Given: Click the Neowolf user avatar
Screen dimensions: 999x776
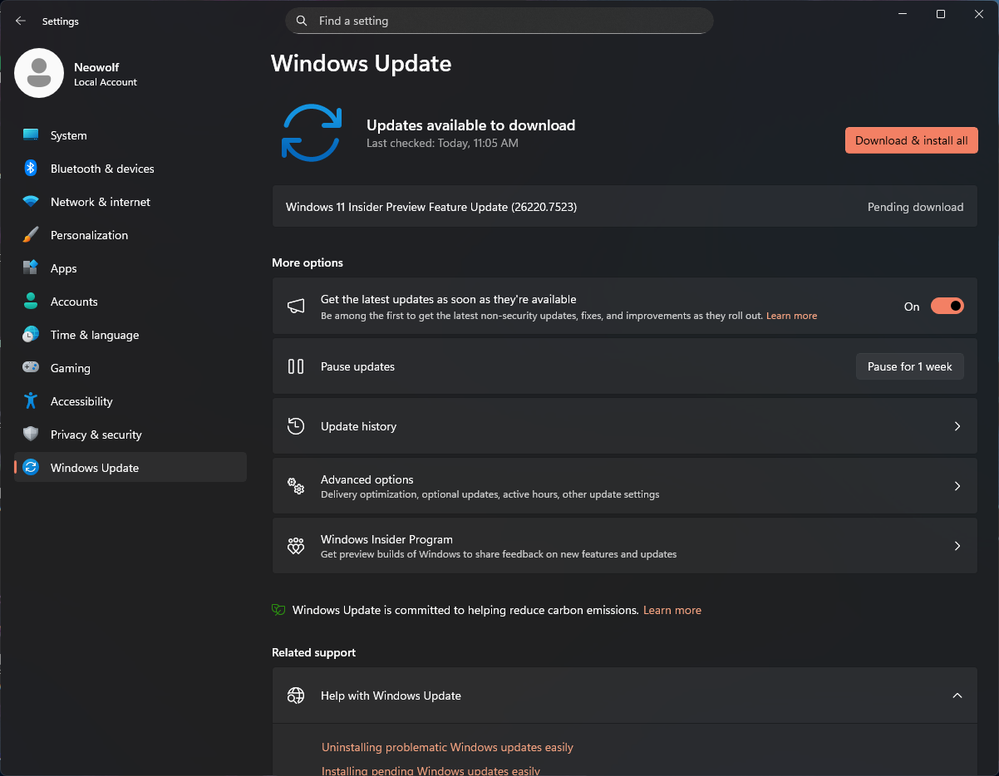Looking at the screenshot, I should click(x=39, y=73).
